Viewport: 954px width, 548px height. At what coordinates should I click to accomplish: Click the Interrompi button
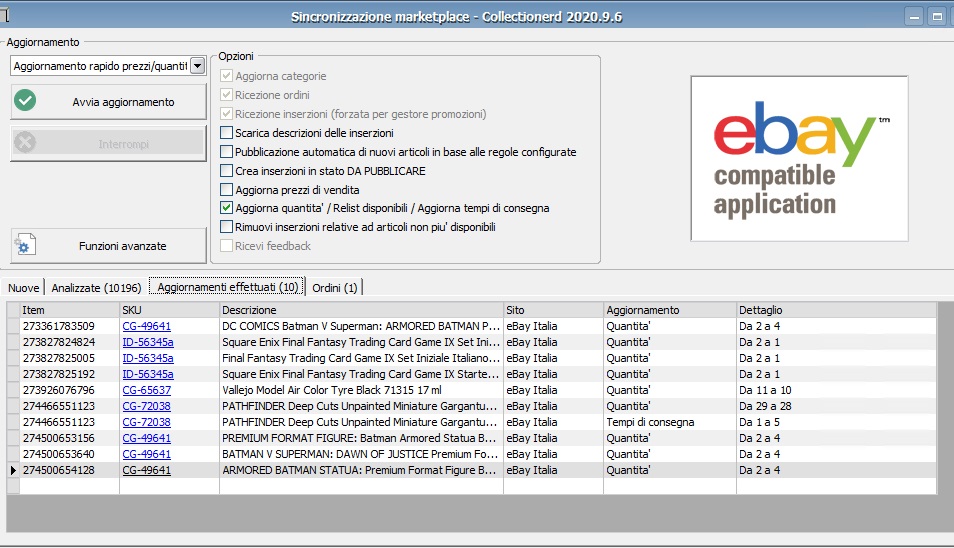click(x=108, y=144)
